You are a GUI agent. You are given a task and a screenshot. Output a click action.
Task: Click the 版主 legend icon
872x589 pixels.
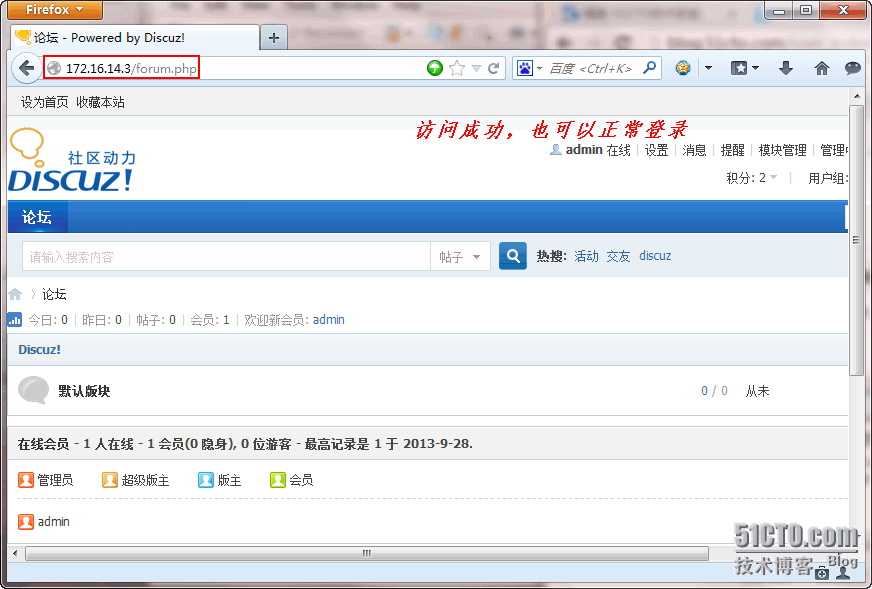tap(206, 479)
